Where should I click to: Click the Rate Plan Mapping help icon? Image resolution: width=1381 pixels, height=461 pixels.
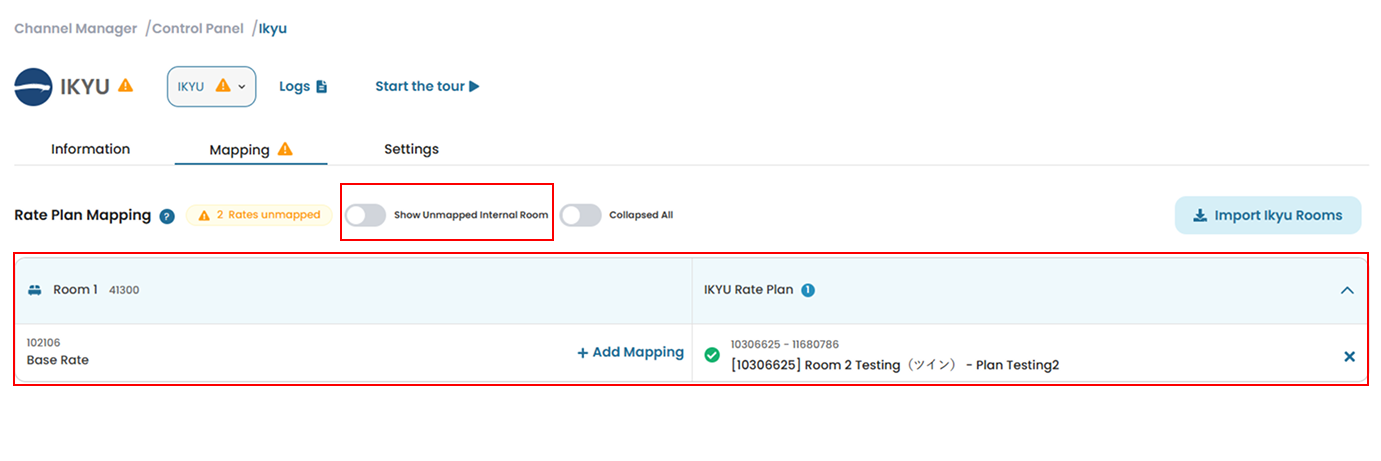(x=167, y=216)
